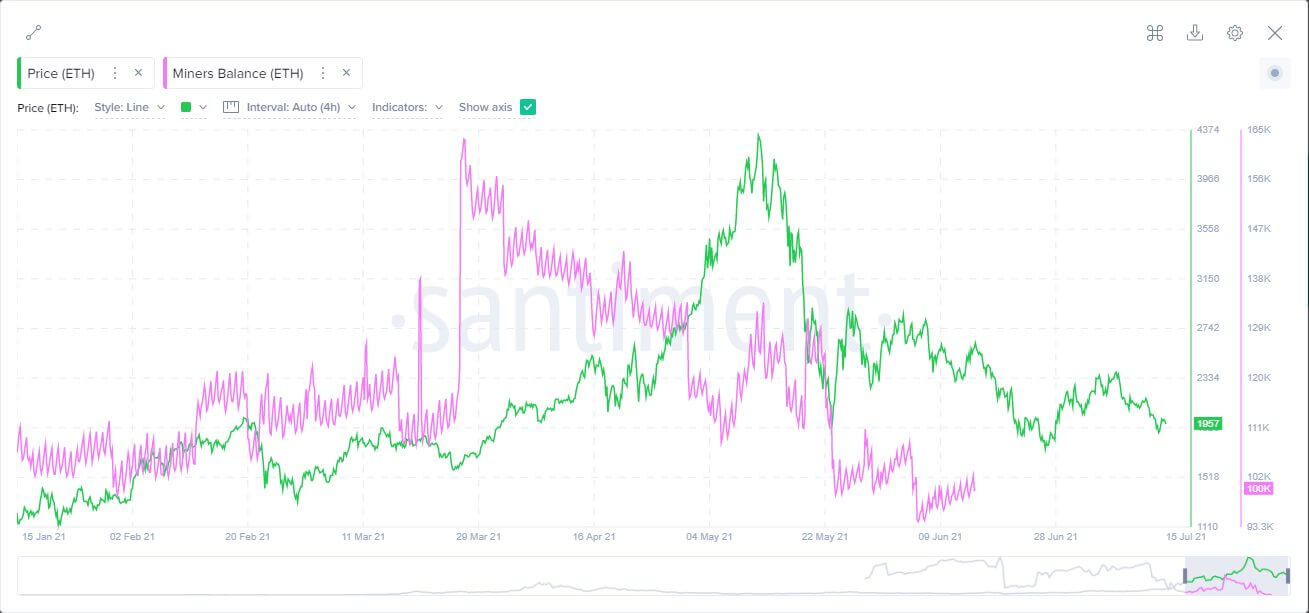Click the keyboard shortcuts command icon

1155,33
